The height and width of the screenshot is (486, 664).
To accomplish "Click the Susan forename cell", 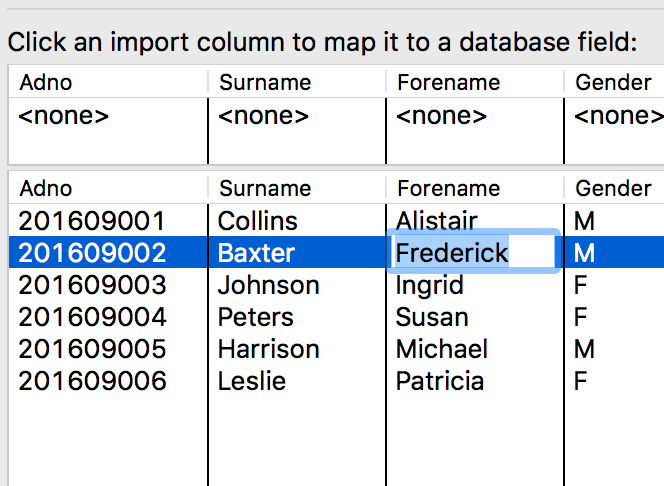I will point(432,317).
